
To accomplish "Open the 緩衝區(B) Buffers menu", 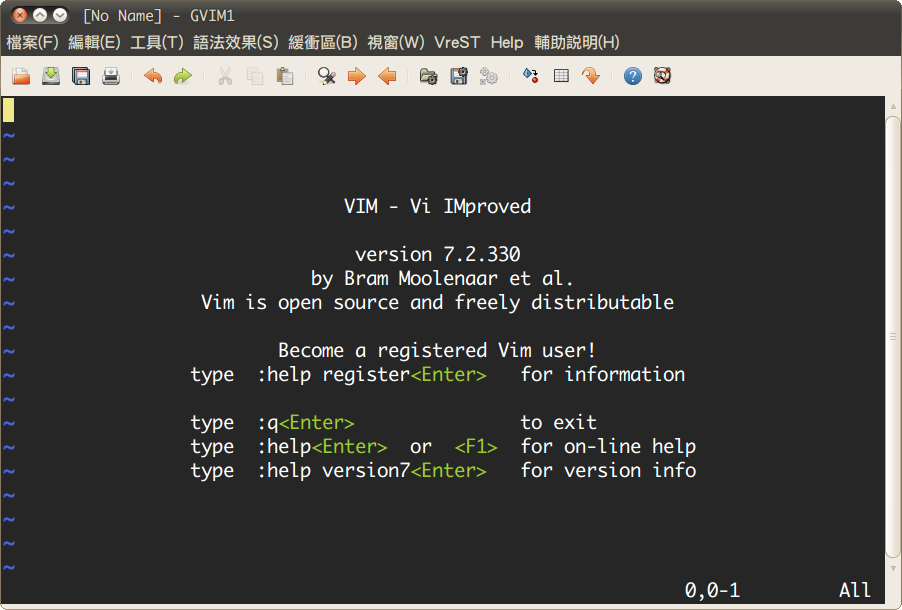I will click(323, 43).
